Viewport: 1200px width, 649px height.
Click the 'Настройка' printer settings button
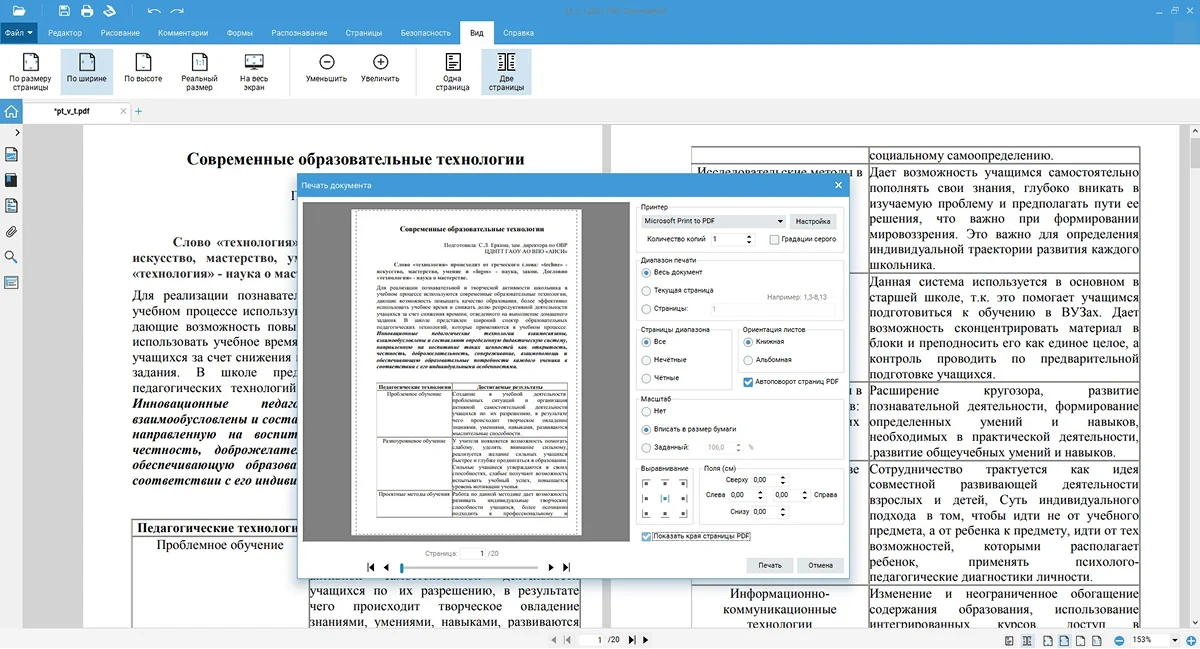tap(813, 221)
